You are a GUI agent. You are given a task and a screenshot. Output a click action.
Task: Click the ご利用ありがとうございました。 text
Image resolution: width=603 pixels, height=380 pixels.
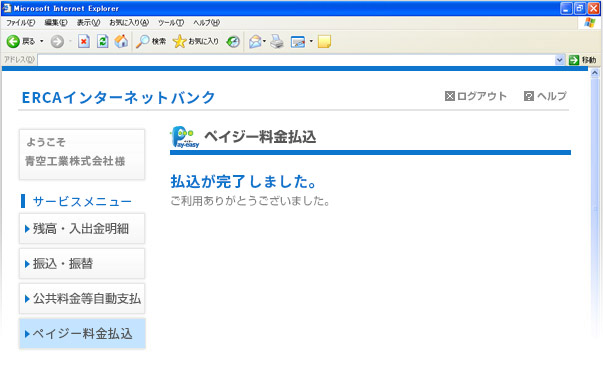tap(250, 201)
